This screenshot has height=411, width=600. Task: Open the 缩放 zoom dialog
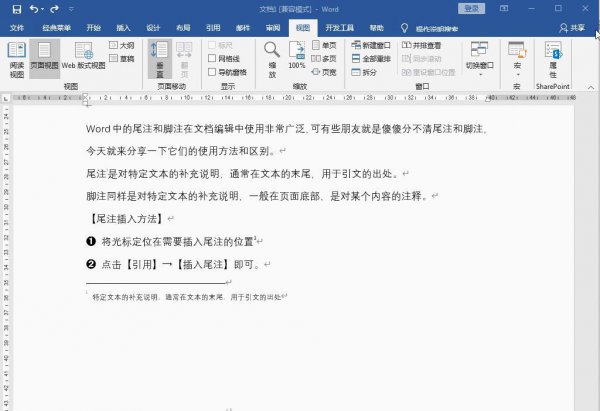pyautogui.click(x=272, y=59)
